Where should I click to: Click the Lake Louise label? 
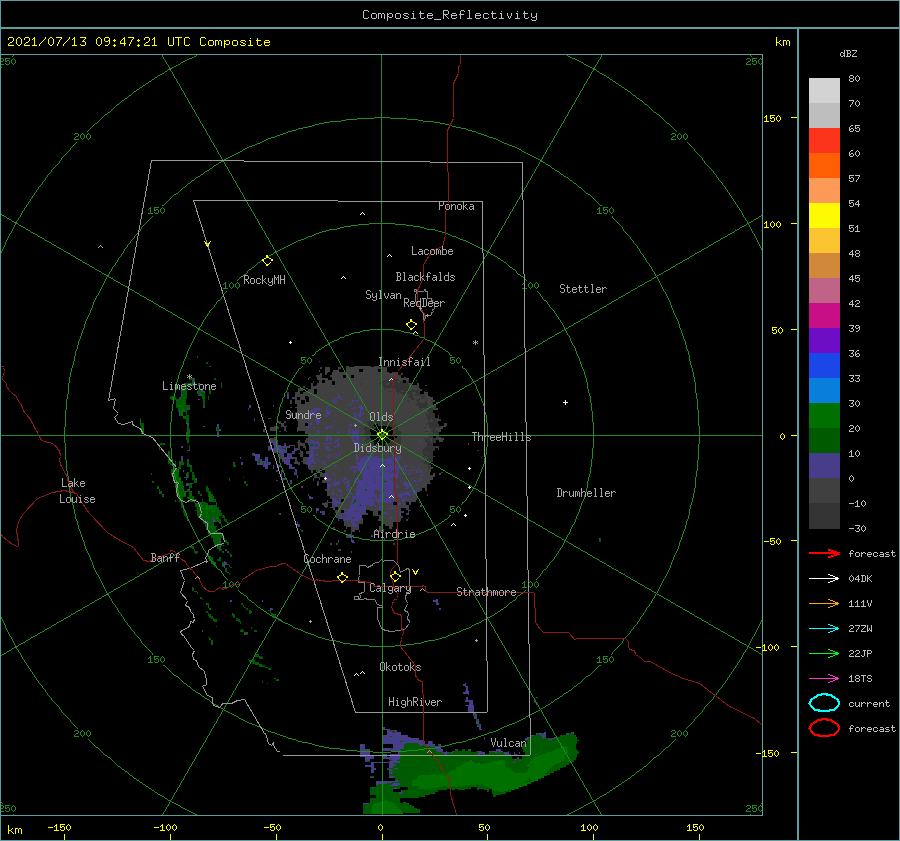click(x=77, y=491)
